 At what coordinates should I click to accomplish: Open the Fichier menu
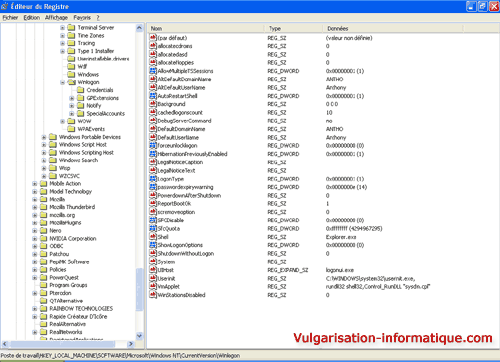10,18
